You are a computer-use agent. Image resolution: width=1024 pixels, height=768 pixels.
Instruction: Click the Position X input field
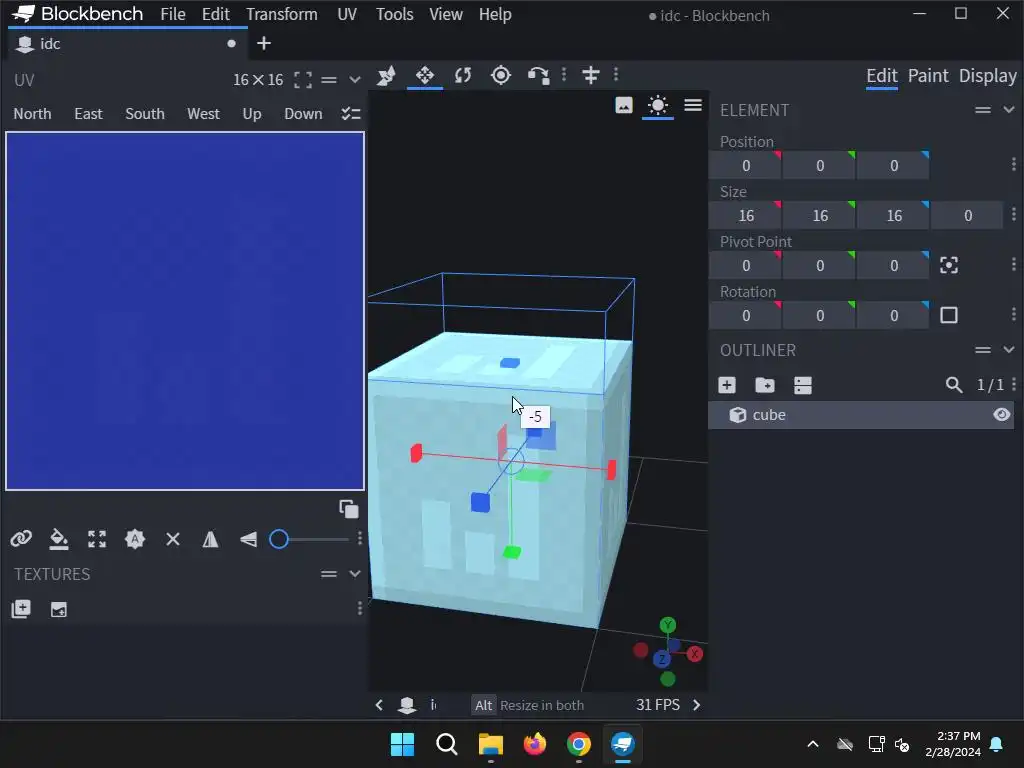point(745,165)
